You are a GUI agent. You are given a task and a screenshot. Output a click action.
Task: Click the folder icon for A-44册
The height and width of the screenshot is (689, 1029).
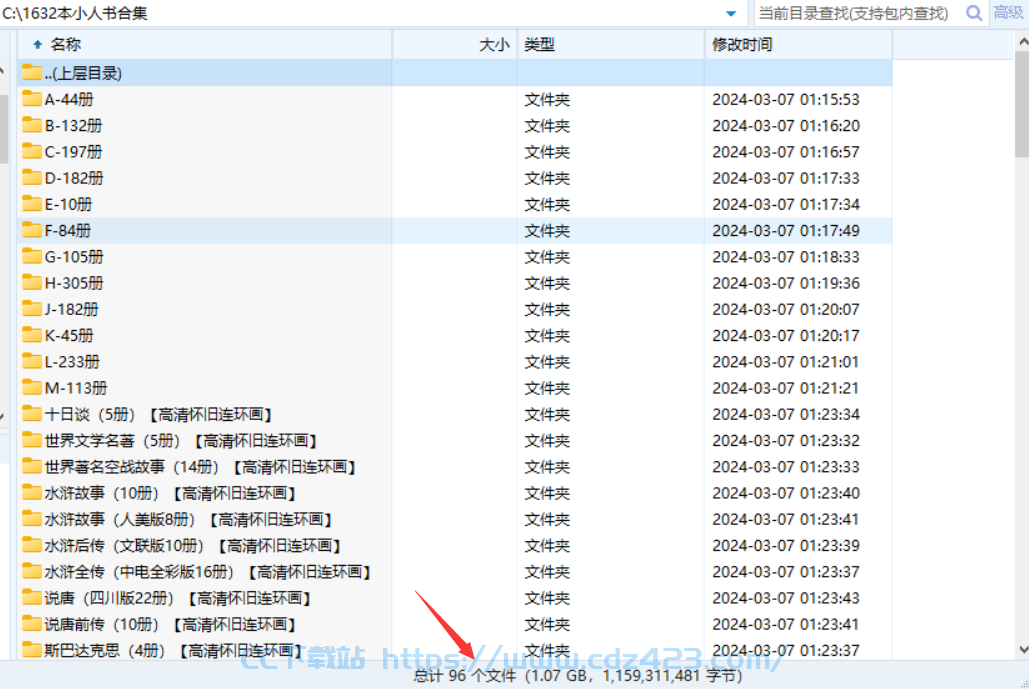coord(32,99)
